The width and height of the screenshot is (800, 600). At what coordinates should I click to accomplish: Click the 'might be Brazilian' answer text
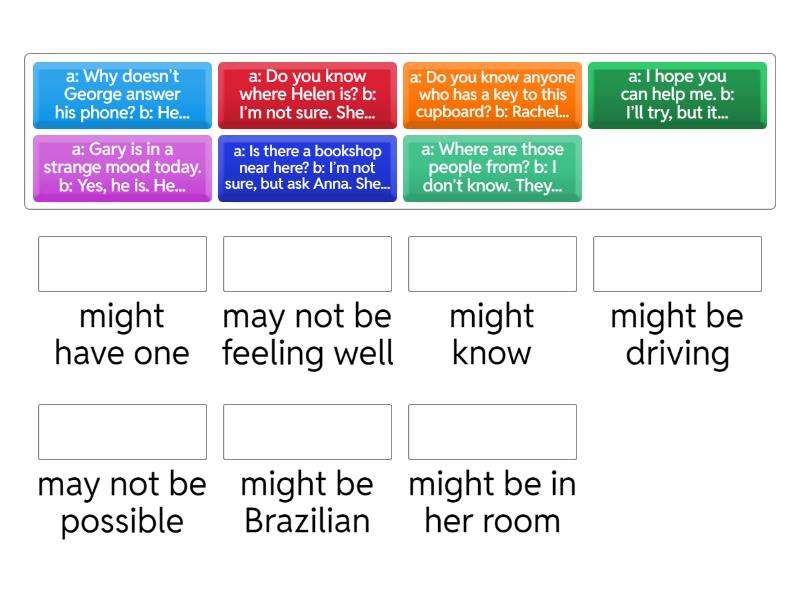307,502
